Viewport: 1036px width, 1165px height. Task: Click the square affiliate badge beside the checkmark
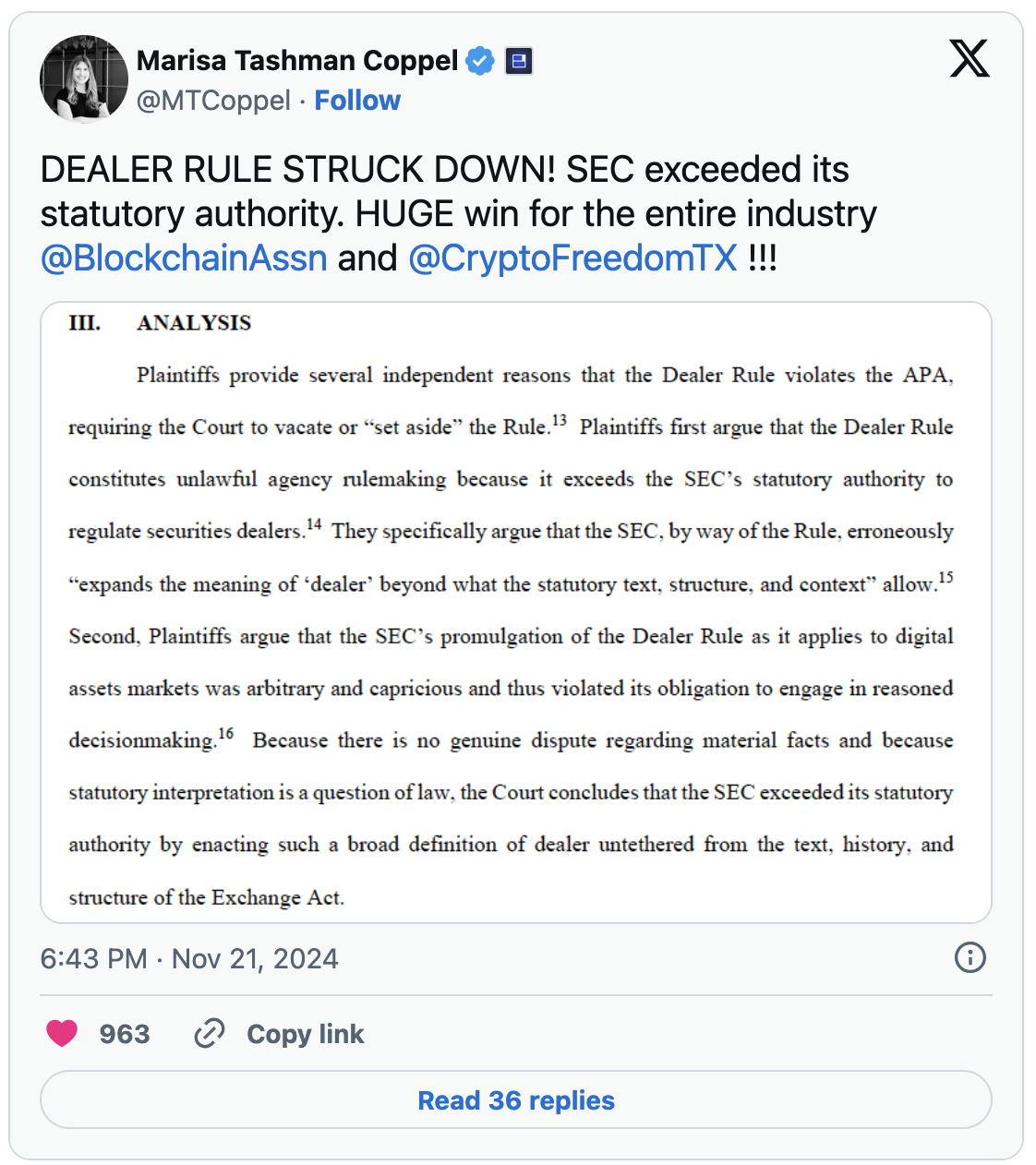[x=518, y=59]
